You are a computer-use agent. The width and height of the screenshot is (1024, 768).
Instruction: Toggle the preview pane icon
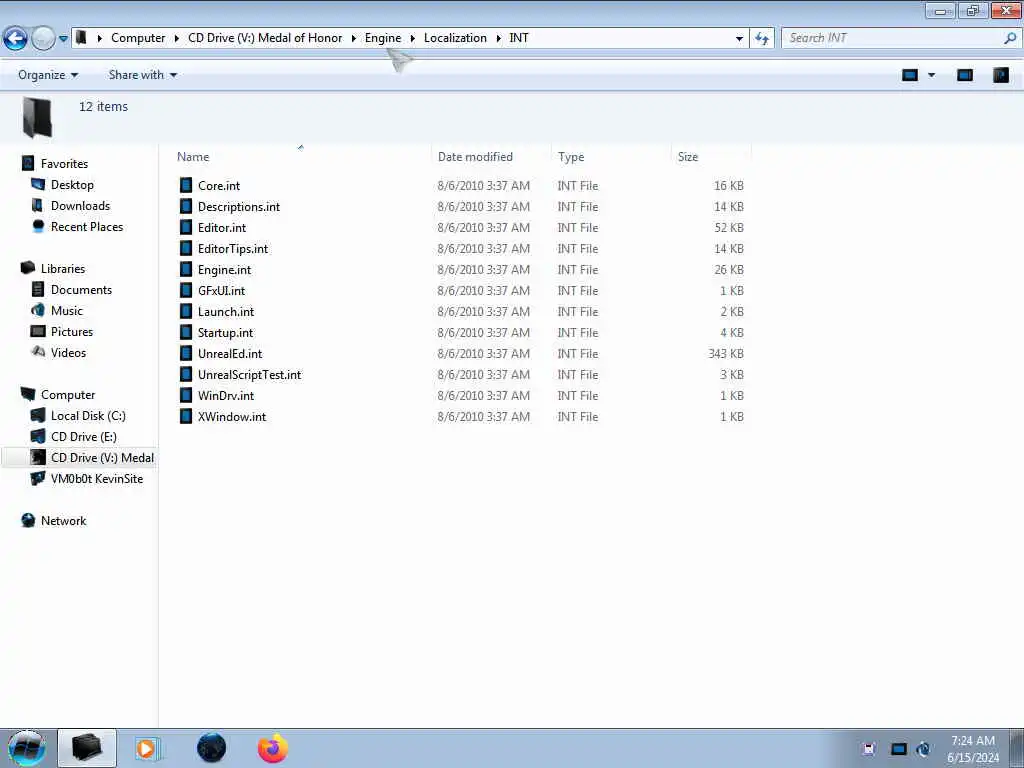point(965,75)
